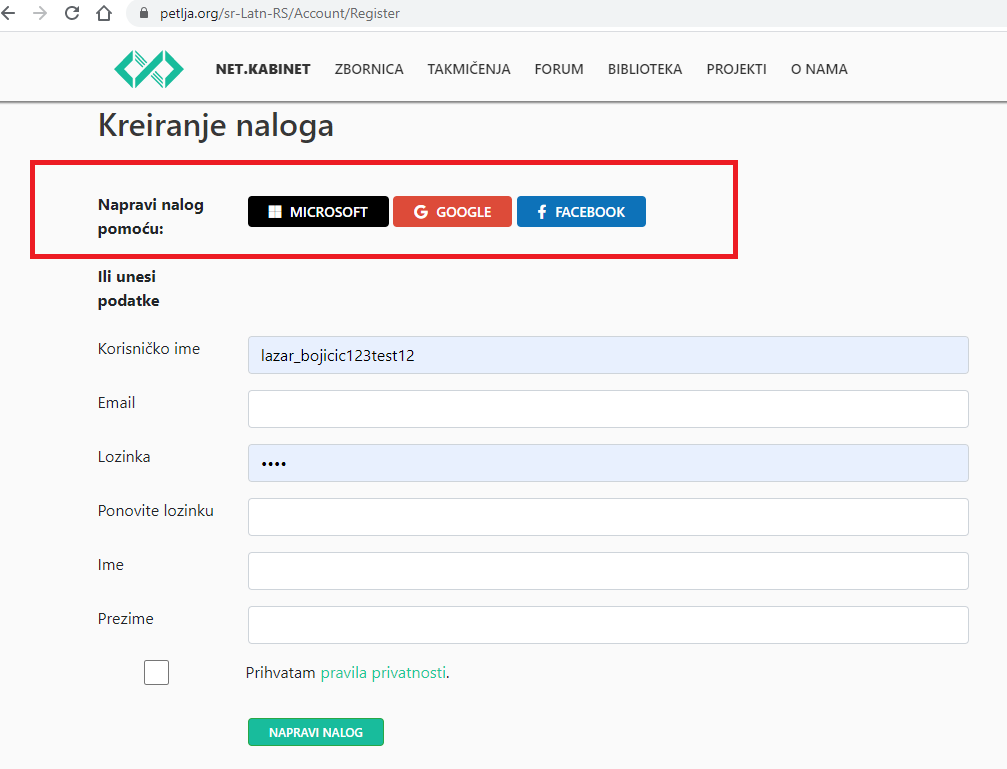Click the Petlja logo icon
This screenshot has height=769, width=1007.
tap(149, 69)
